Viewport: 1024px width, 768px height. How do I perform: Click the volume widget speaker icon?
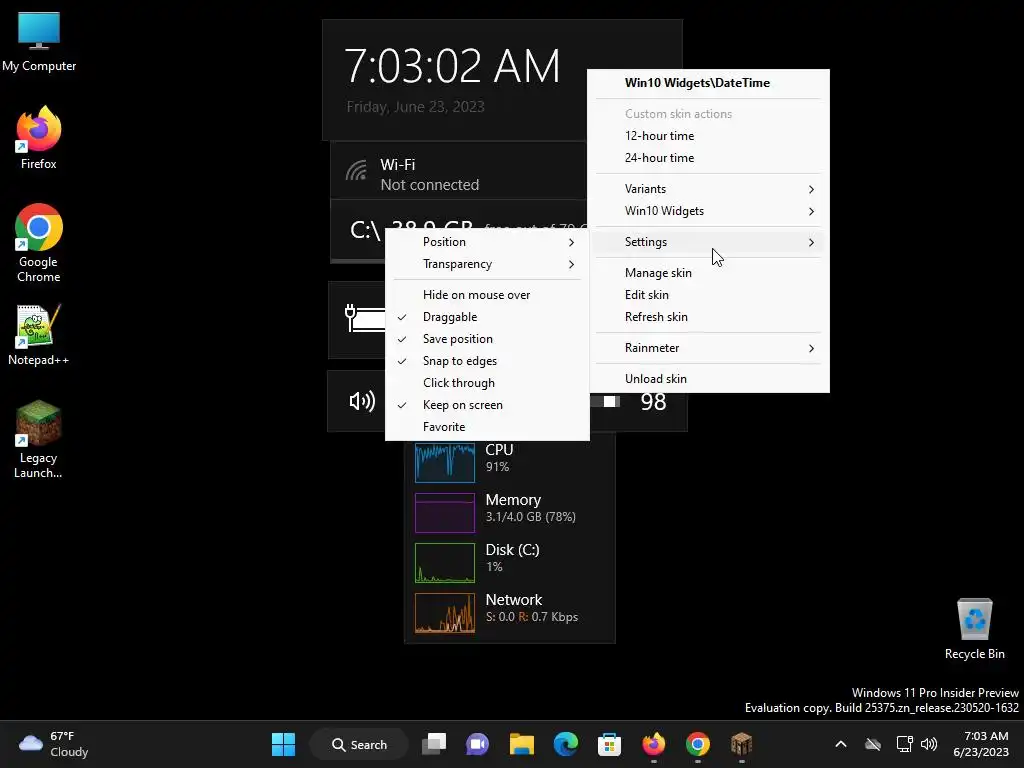(x=362, y=401)
